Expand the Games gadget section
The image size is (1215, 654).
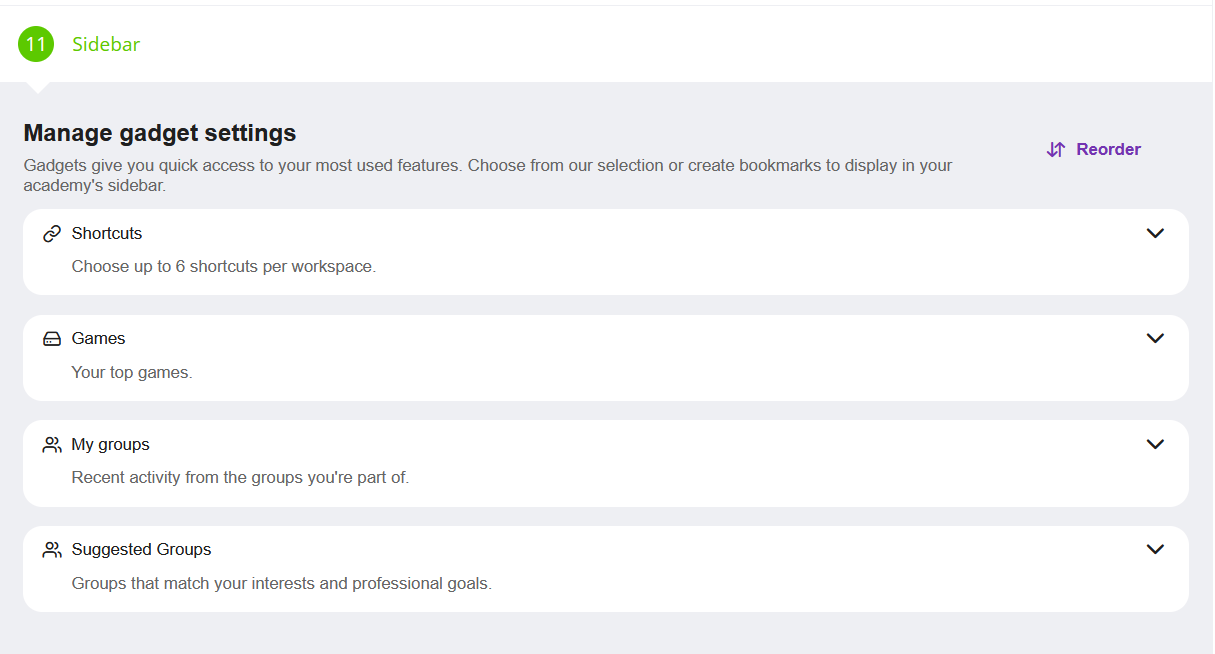coord(1156,338)
